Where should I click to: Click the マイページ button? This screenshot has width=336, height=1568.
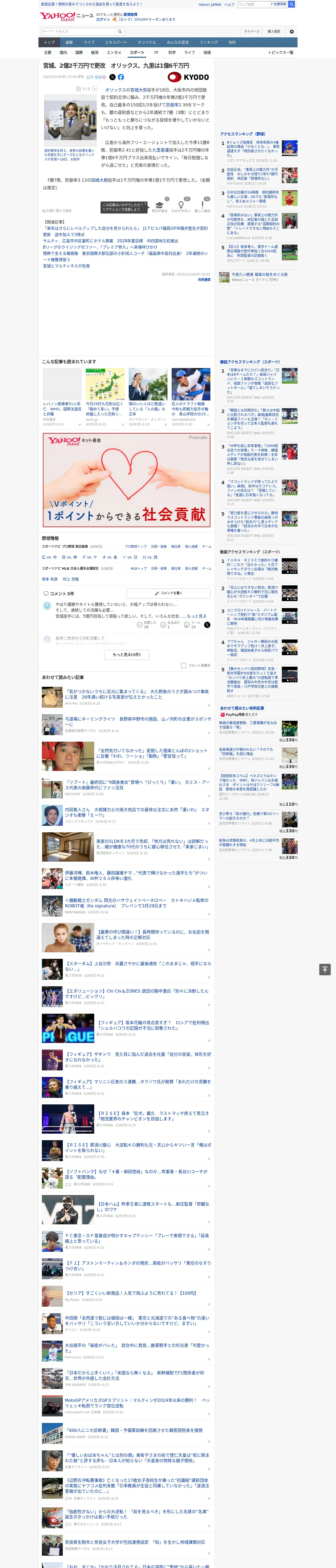[251, 32]
